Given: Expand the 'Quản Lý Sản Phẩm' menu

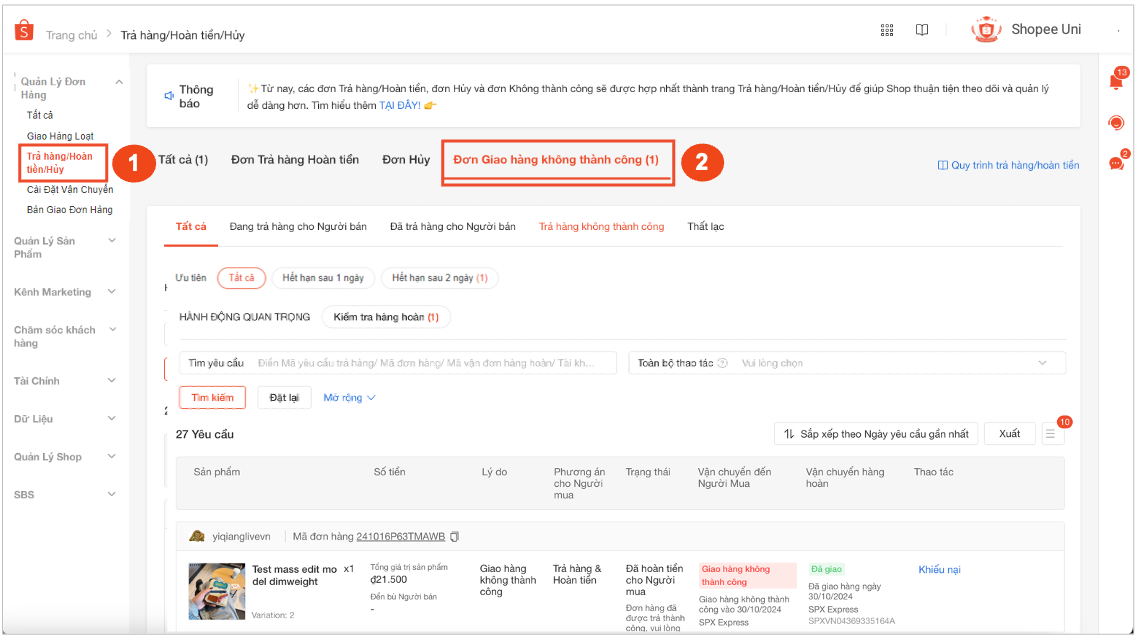Looking at the screenshot, I should (x=66, y=247).
